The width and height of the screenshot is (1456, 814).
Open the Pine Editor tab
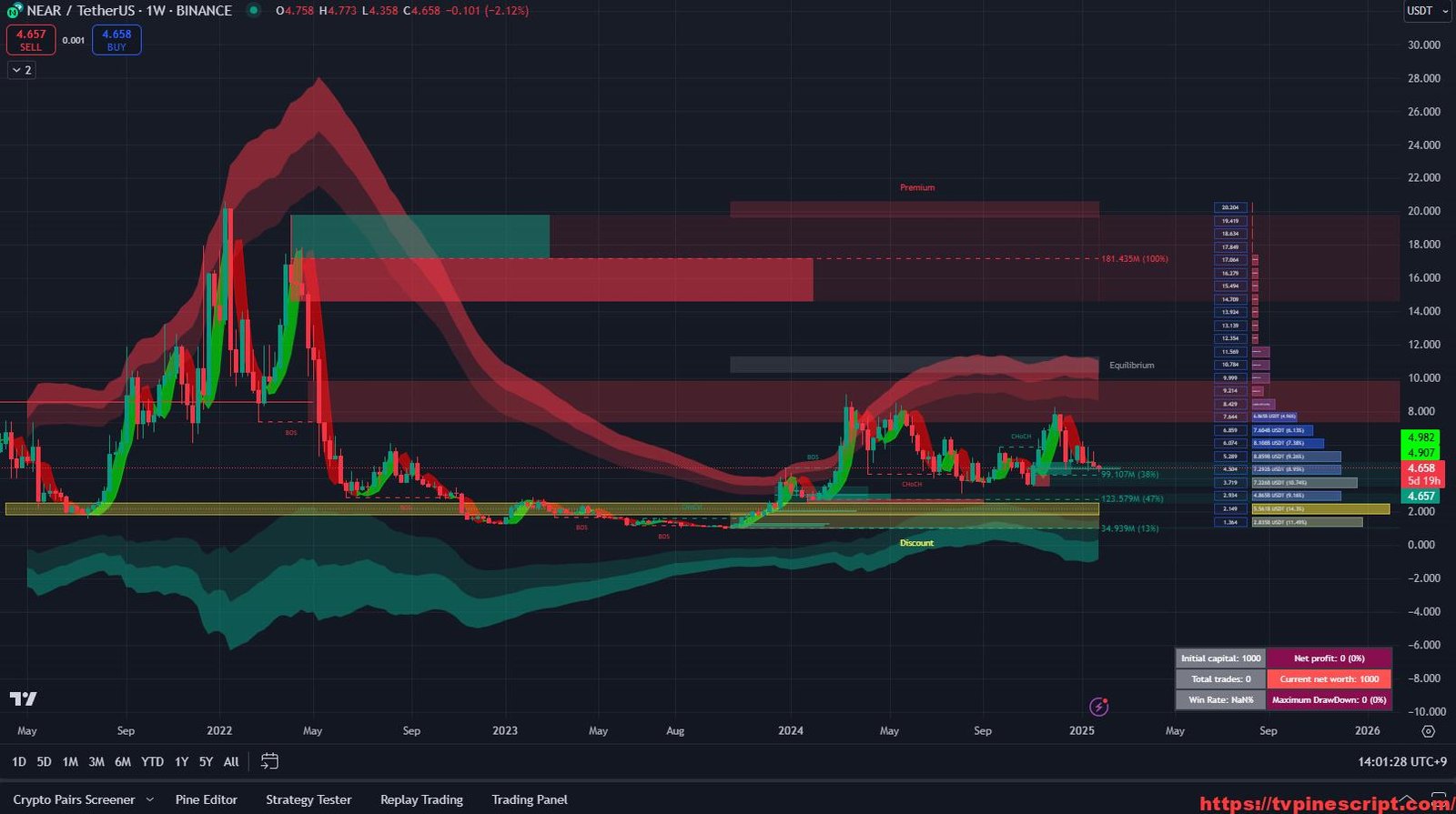[206, 799]
